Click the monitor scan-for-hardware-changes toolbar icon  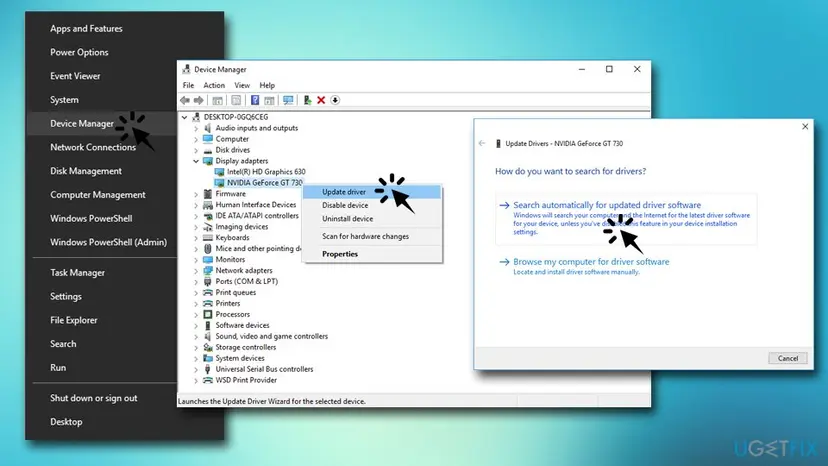pyautogui.click(x=288, y=100)
